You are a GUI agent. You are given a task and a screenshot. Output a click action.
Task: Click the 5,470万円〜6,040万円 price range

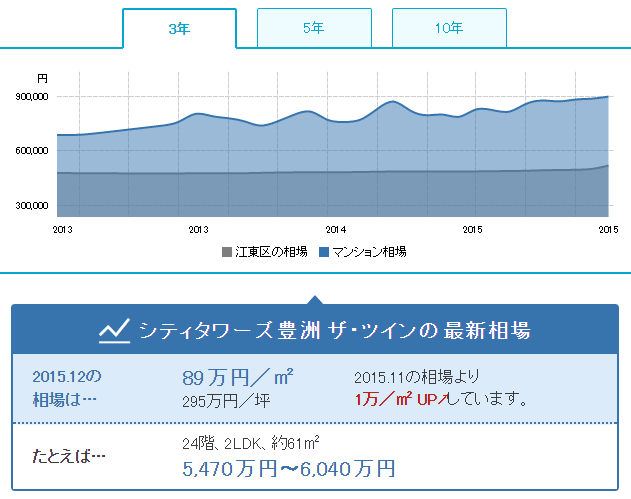(x=289, y=469)
